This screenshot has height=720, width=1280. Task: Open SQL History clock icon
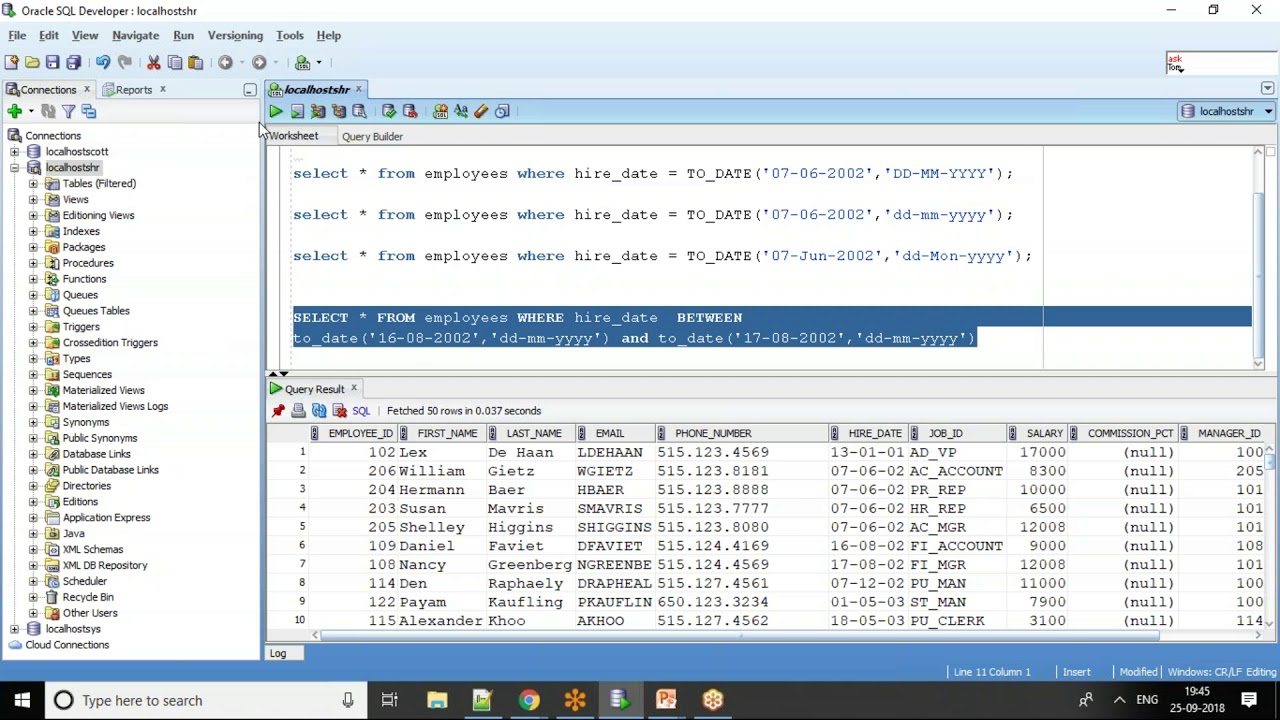(x=503, y=112)
